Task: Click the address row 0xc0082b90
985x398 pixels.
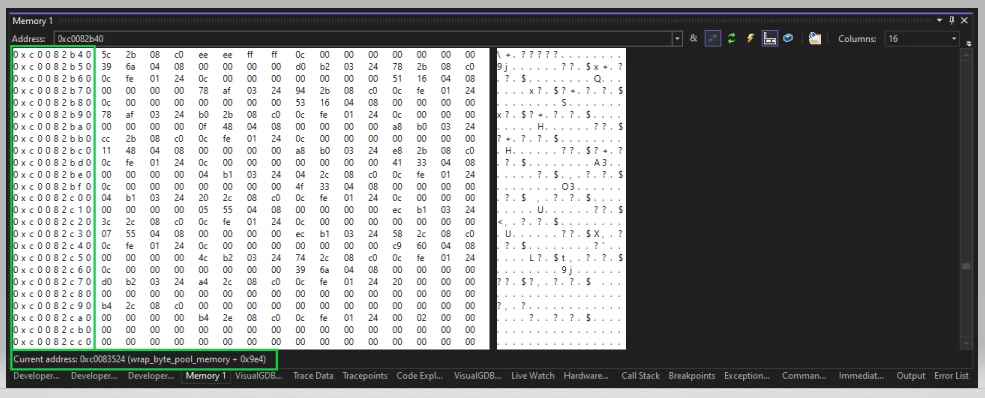Action: click(53, 114)
